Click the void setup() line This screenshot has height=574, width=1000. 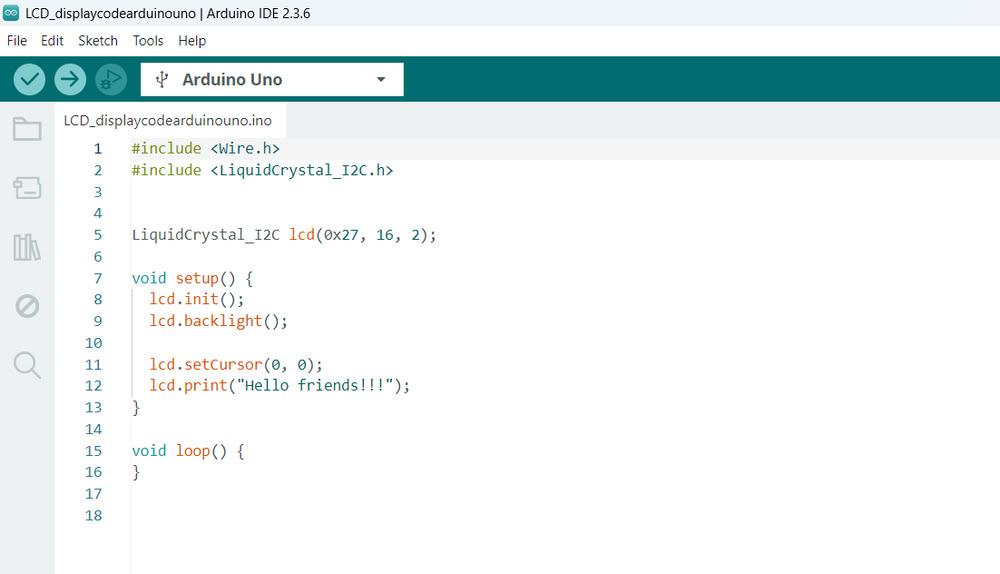point(192,278)
